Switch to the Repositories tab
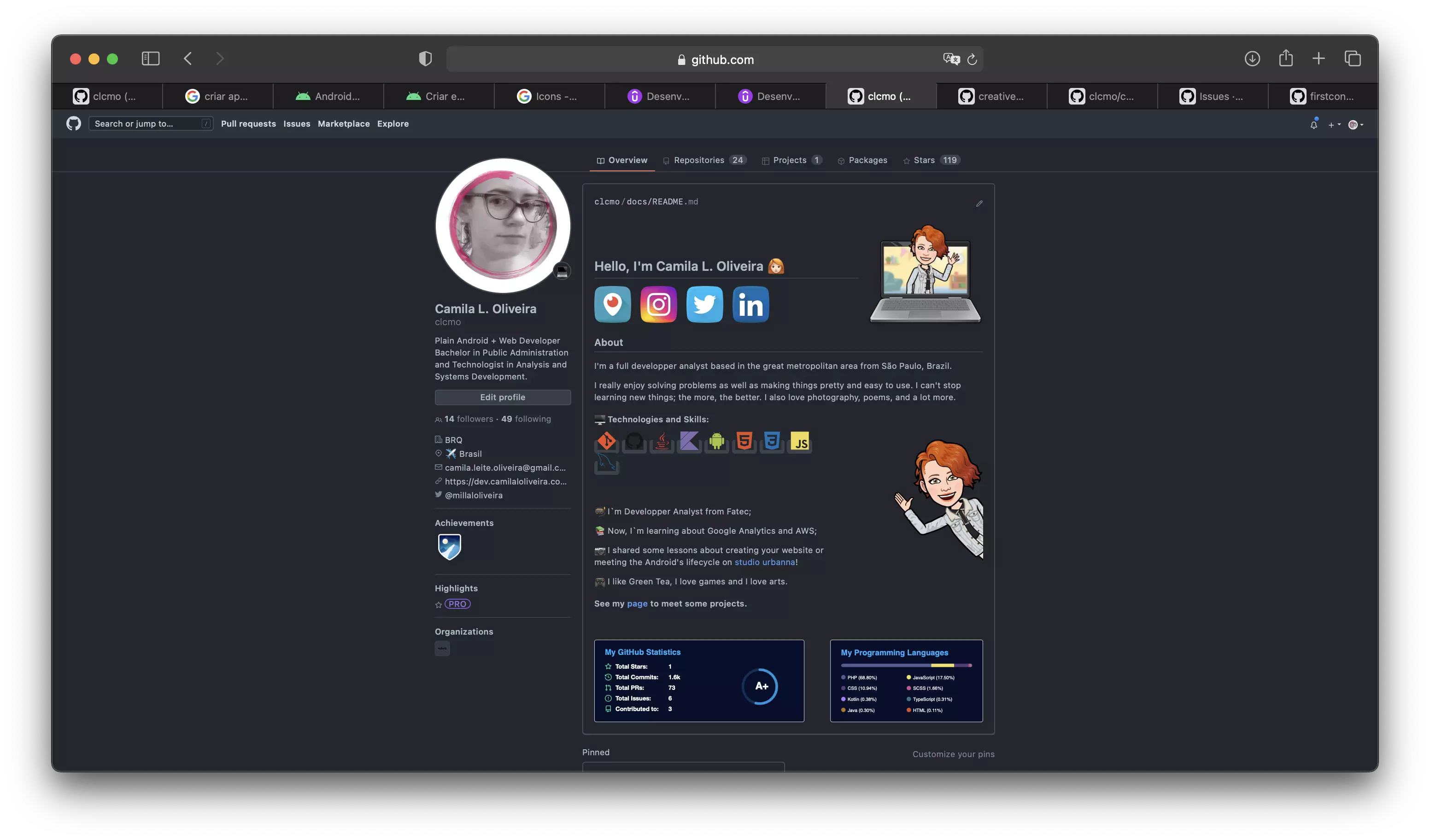1430x840 pixels. pos(704,161)
